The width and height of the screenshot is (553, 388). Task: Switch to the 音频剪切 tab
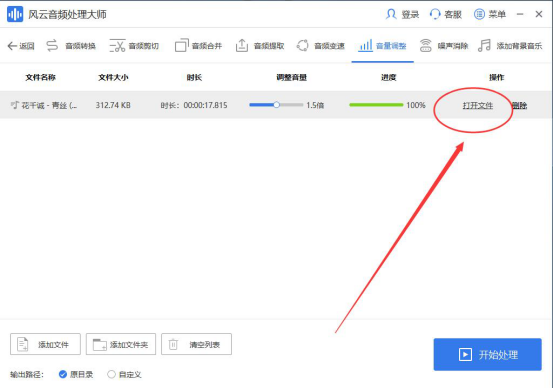(134, 46)
